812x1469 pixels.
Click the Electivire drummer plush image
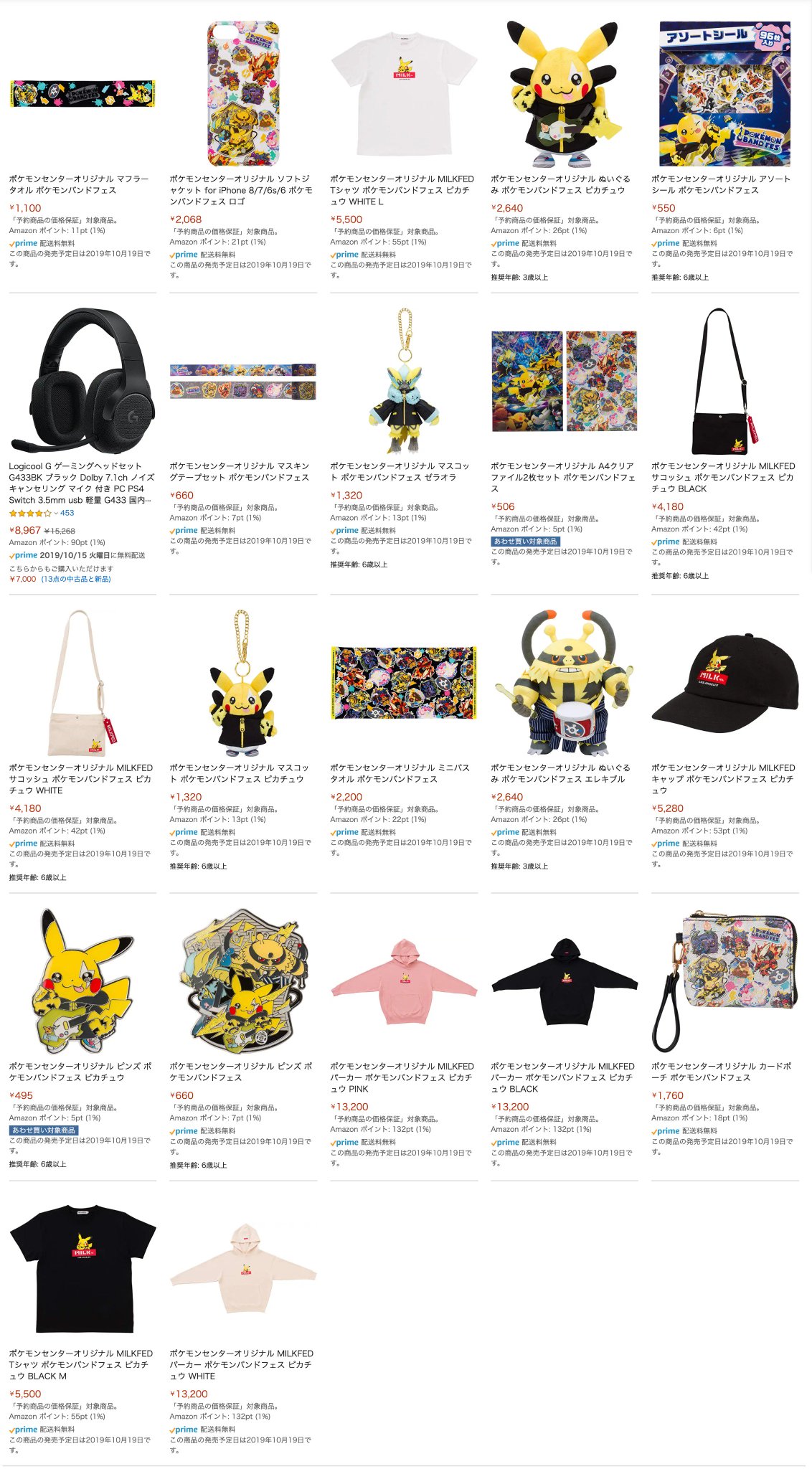[565, 682]
